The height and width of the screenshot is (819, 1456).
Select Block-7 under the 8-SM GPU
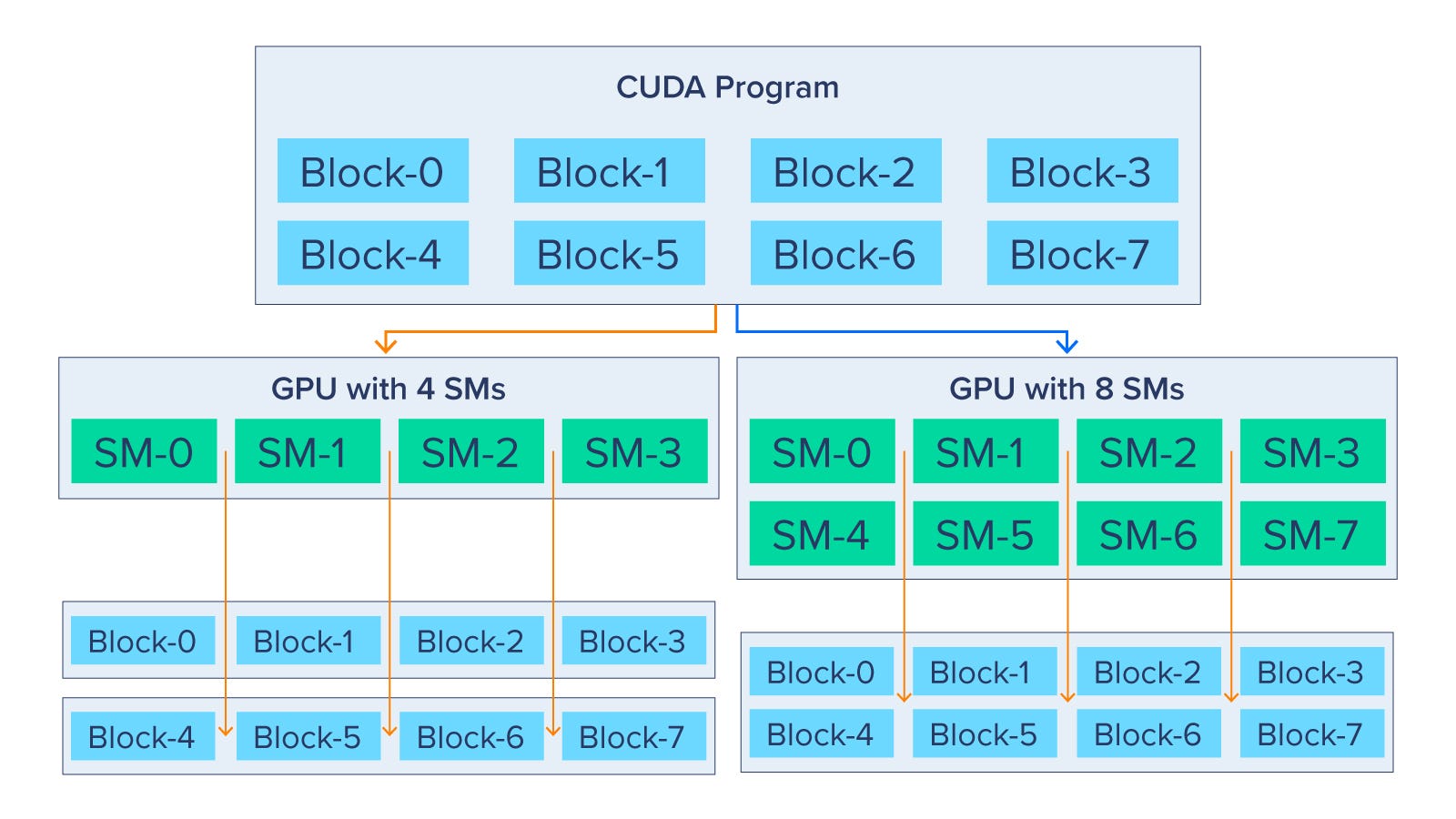[x=1311, y=733]
